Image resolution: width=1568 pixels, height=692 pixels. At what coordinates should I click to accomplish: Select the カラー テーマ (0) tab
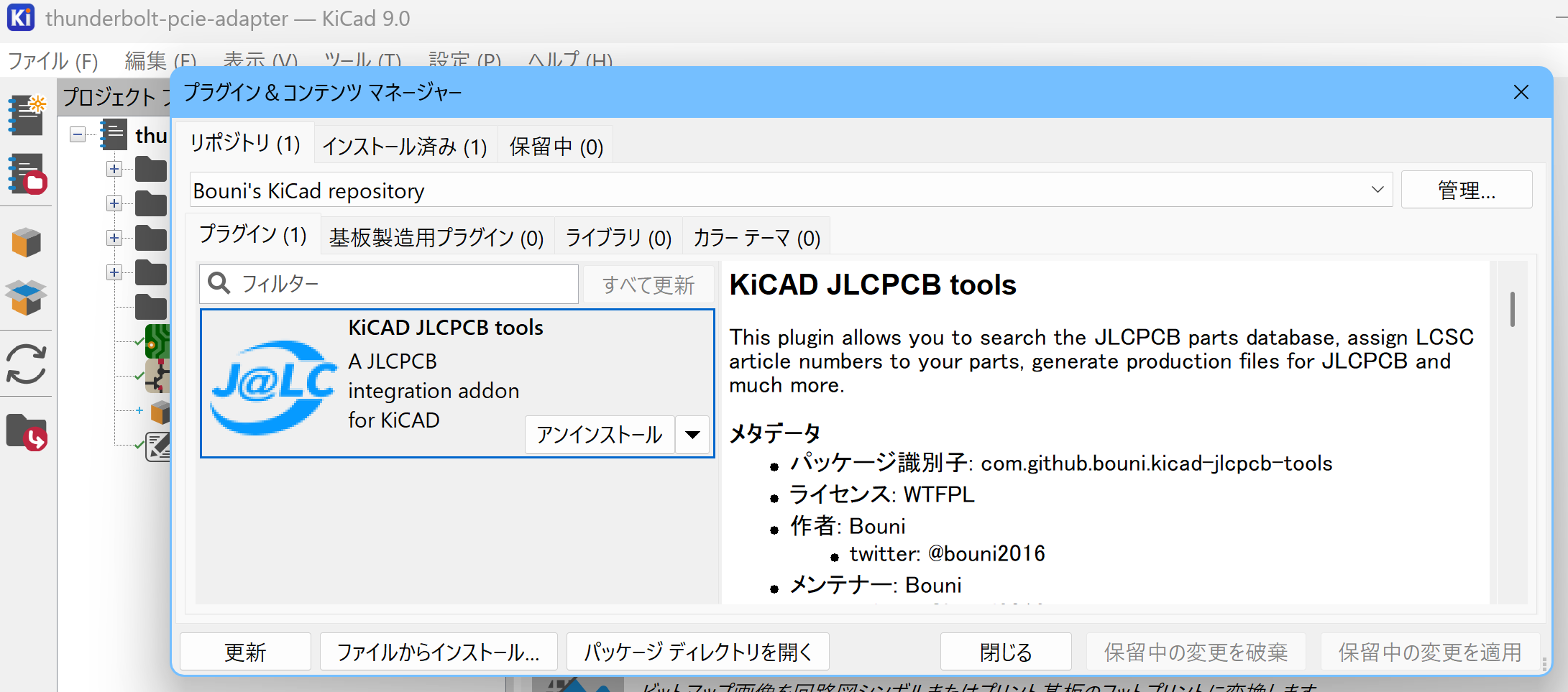tap(756, 237)
